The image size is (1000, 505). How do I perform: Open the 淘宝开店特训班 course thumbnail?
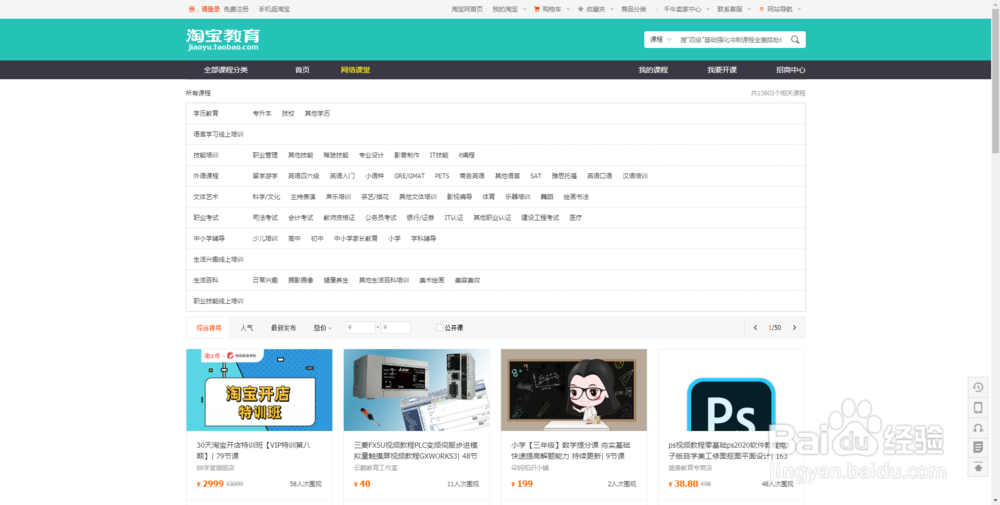pyautogui.click(x=259, y=390)
